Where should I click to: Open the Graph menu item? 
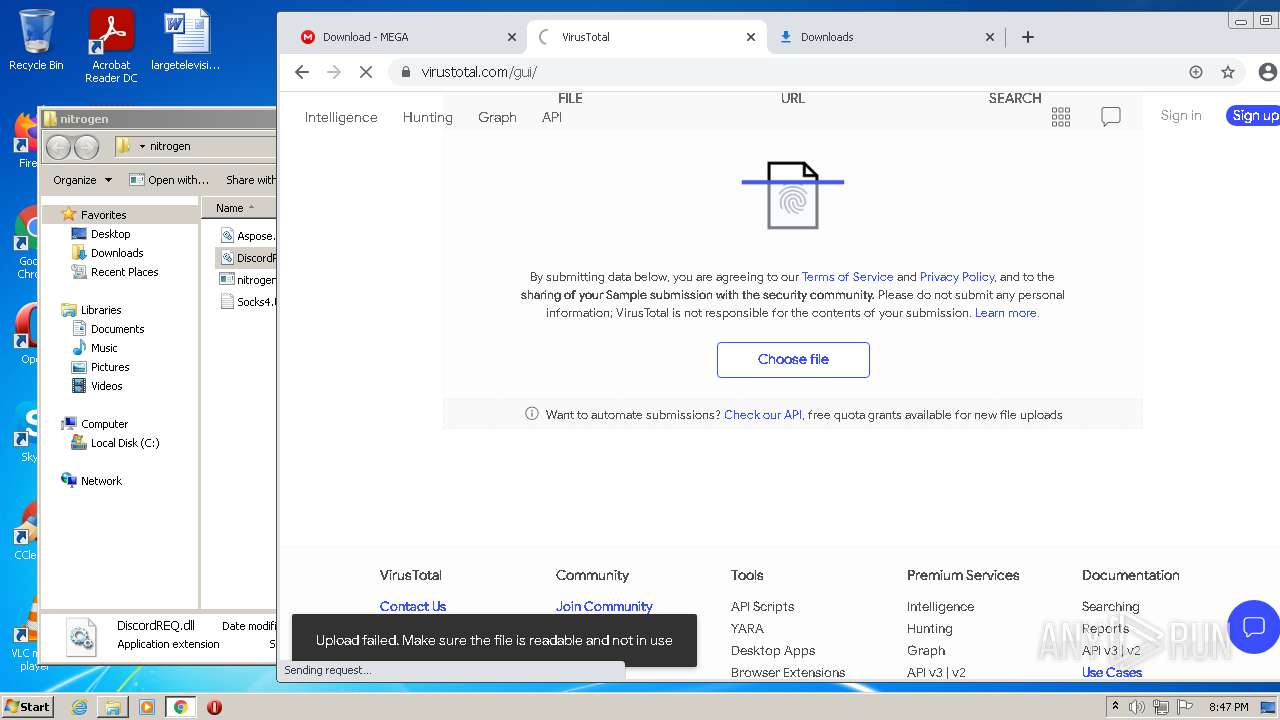click(497, 117)
